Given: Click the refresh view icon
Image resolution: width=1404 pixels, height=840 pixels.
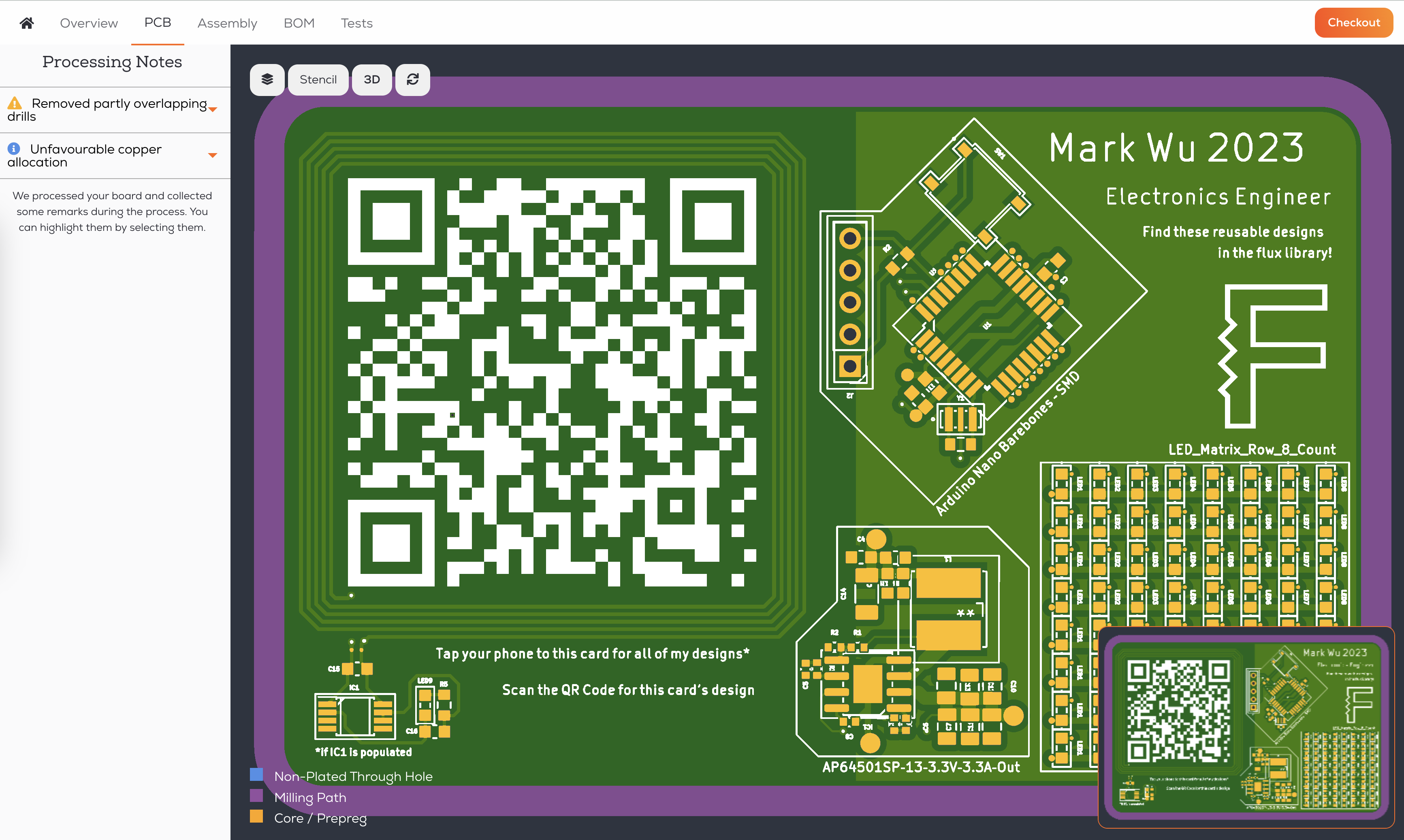Looking at the screenshot, I should point(413,80).
